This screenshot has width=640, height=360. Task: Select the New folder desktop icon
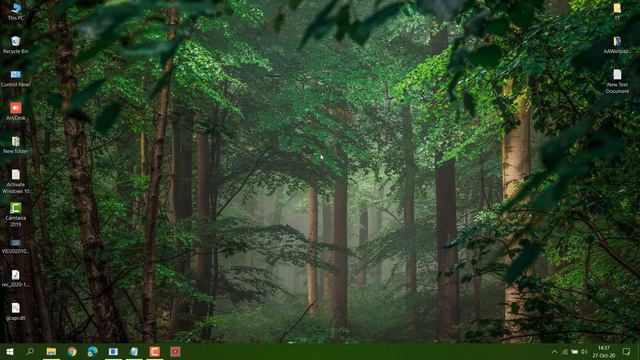16,145
